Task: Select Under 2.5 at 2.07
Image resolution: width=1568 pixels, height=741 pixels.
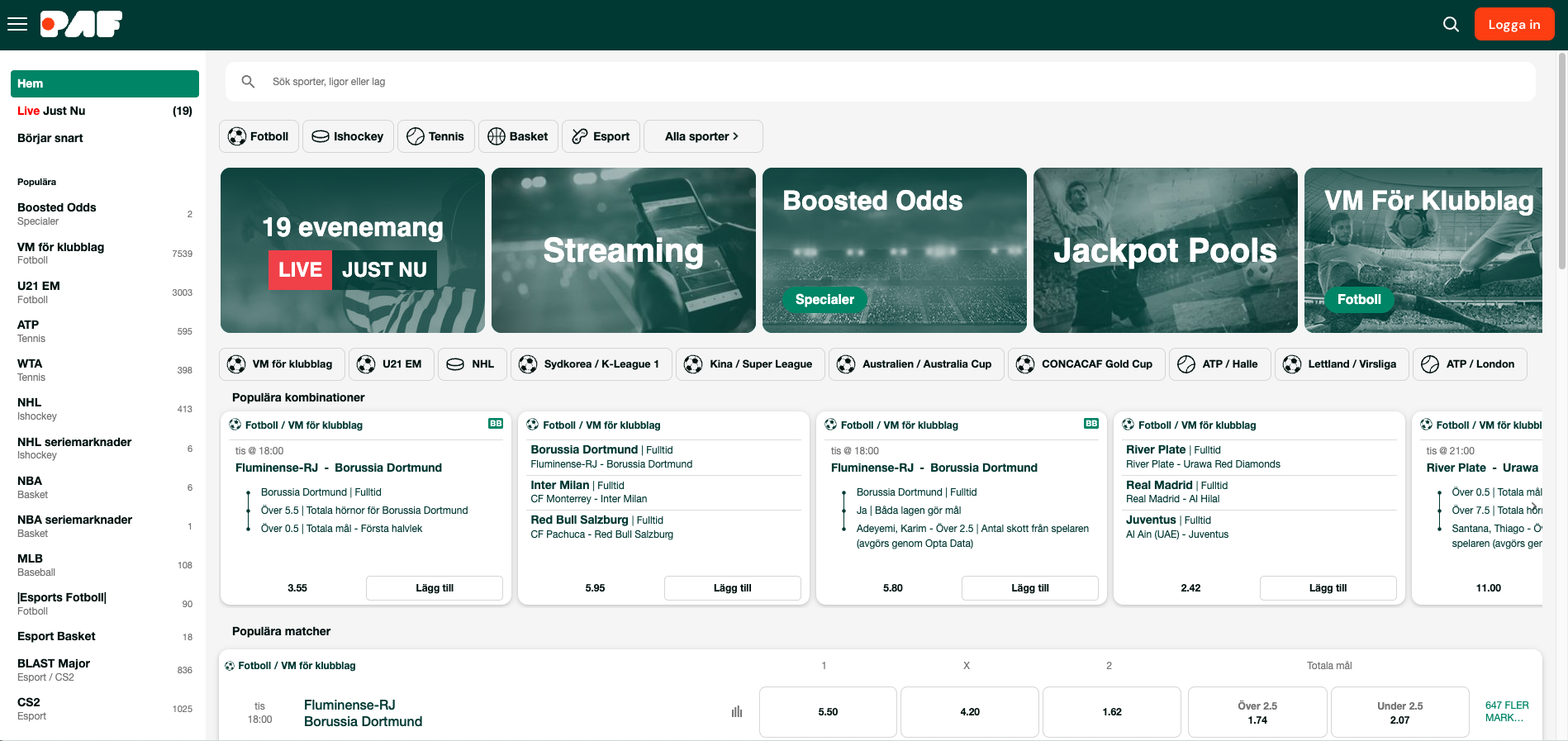Action: [1400, 712]
